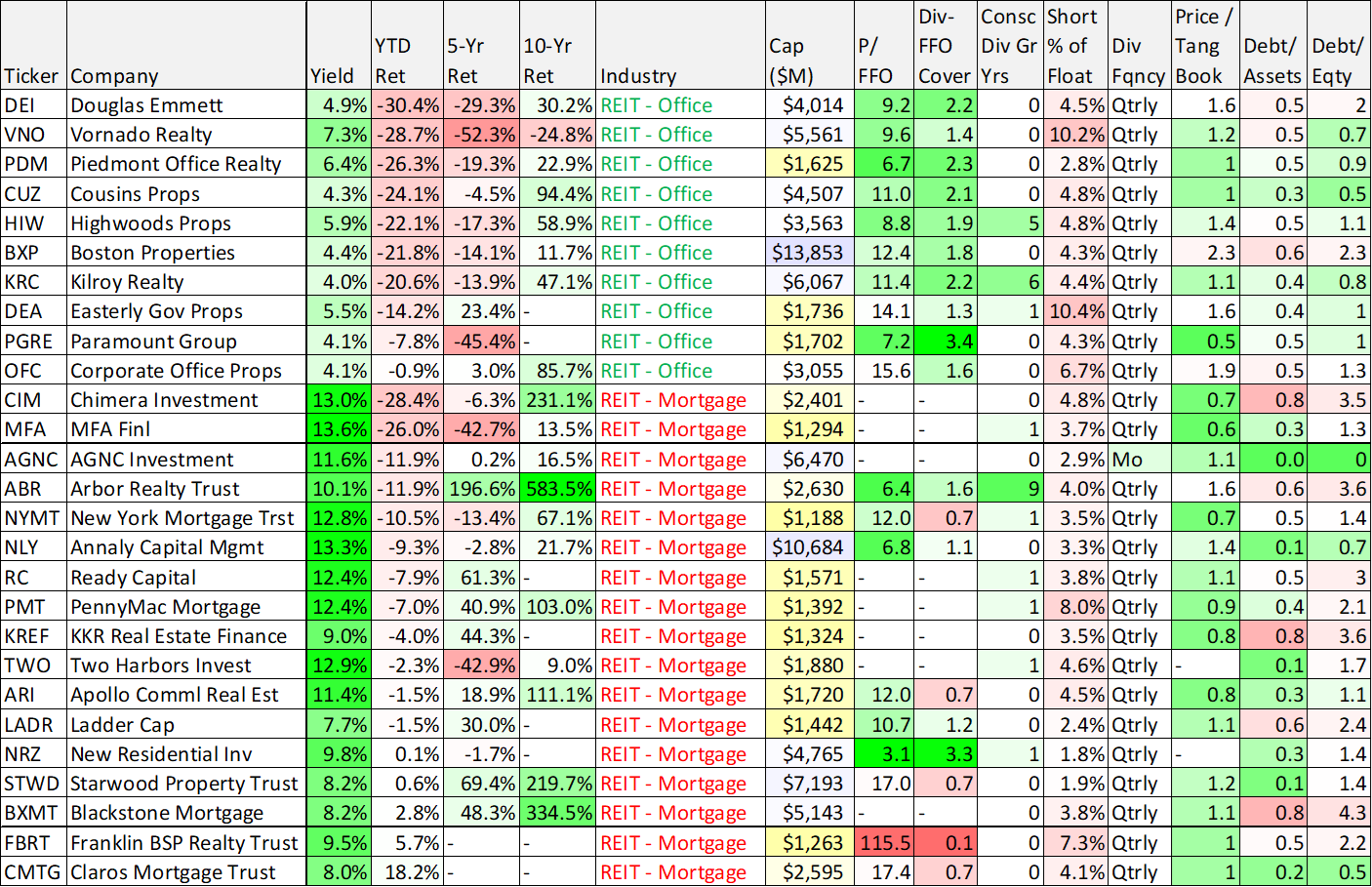The image size is (1372, 887).
Task: Click Boston Properties Price/Tang Book 2.3
Action: [x=1205, y=253]
